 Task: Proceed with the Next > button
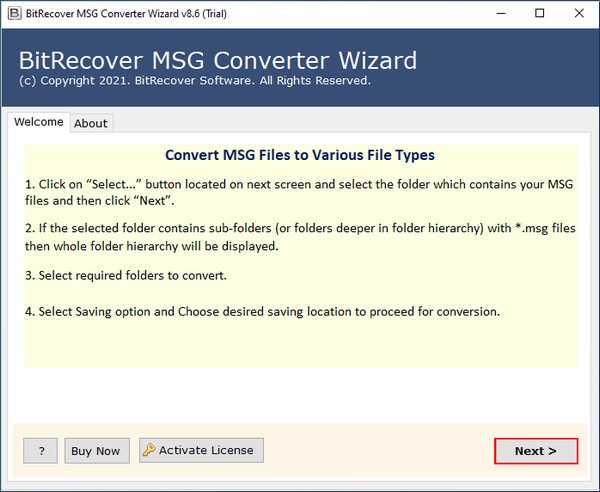536,451
